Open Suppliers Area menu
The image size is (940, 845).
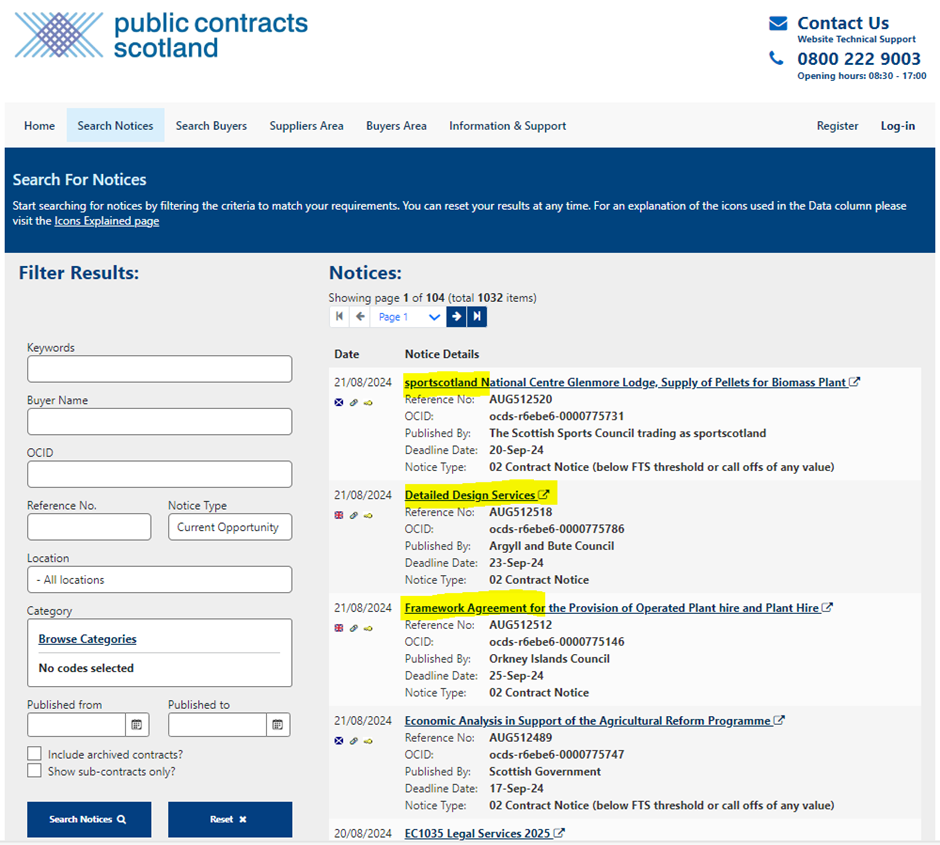[306, 126]
